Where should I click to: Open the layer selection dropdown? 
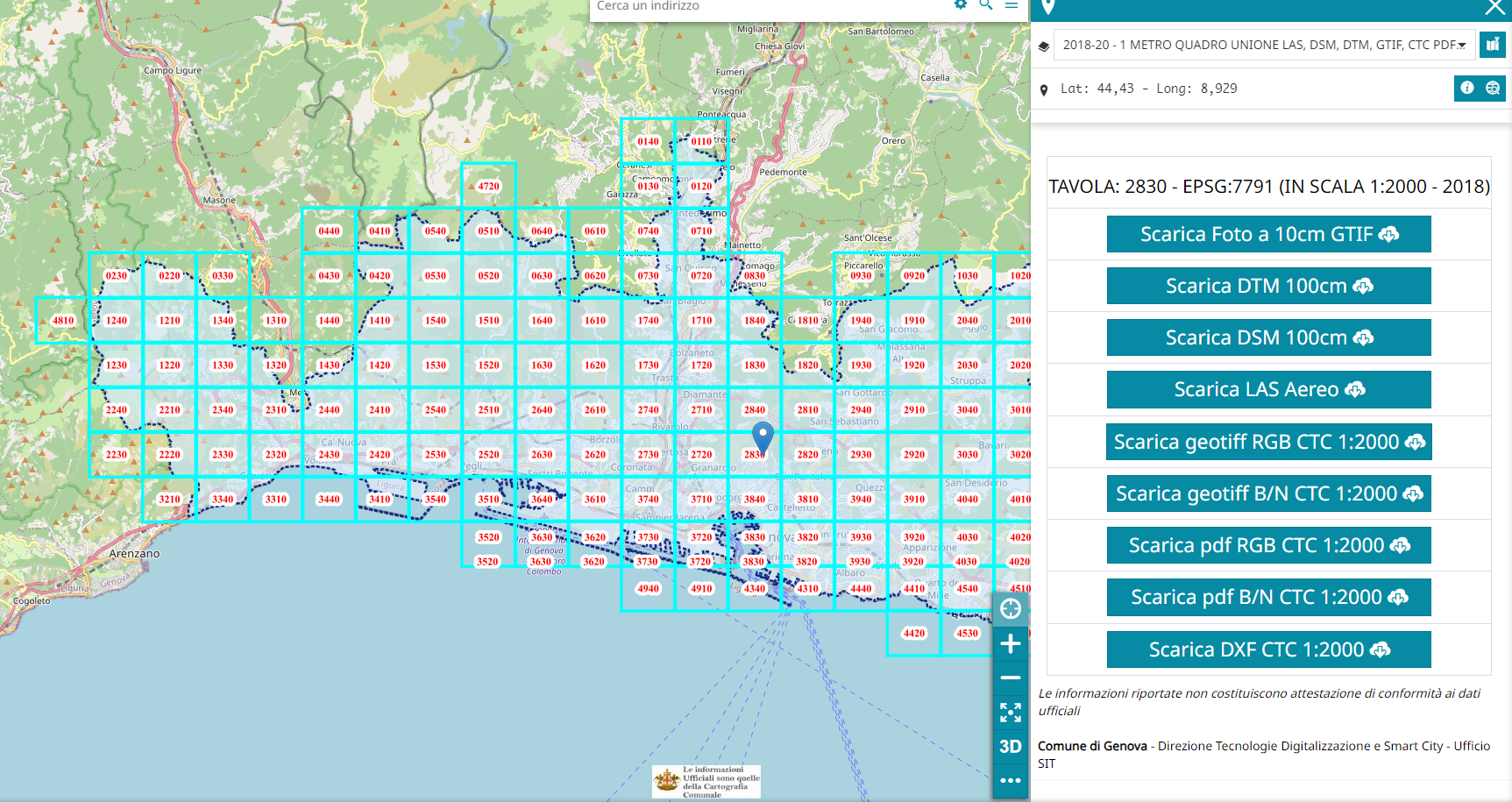tap(1263, 45)
